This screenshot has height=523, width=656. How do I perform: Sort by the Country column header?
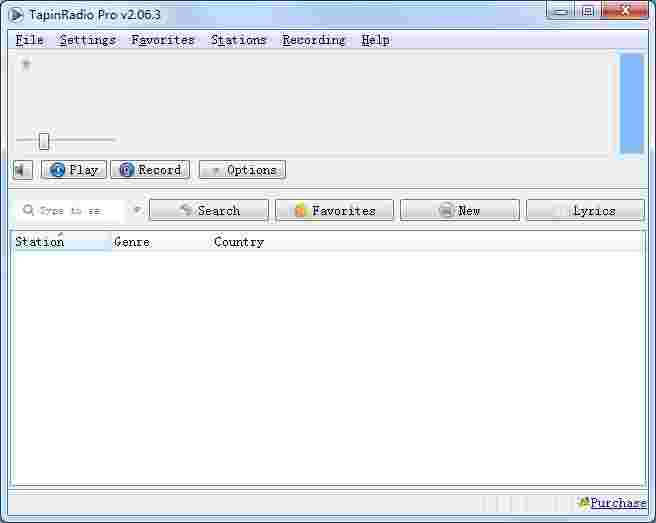259,241
